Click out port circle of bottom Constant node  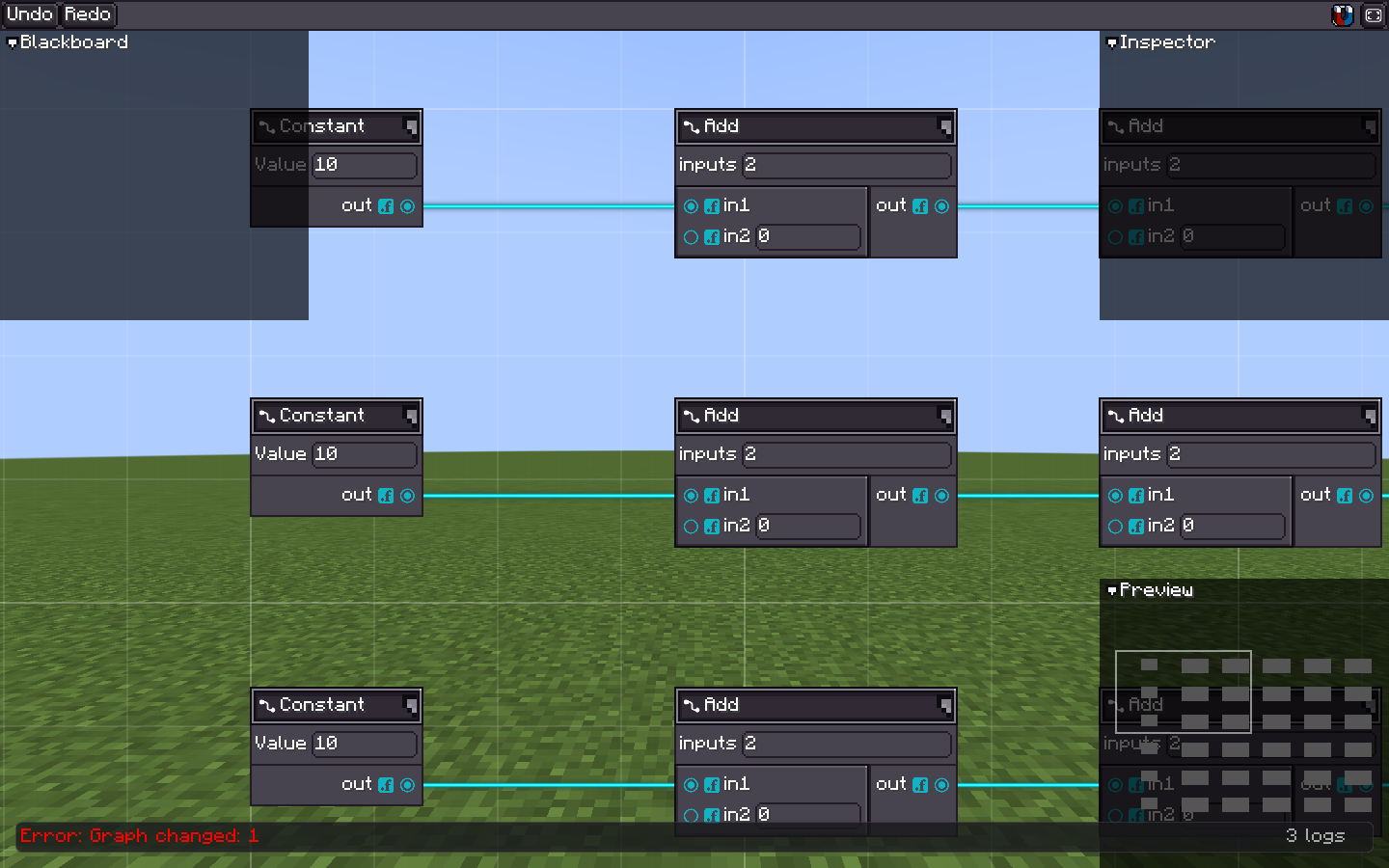pos(407,785)
